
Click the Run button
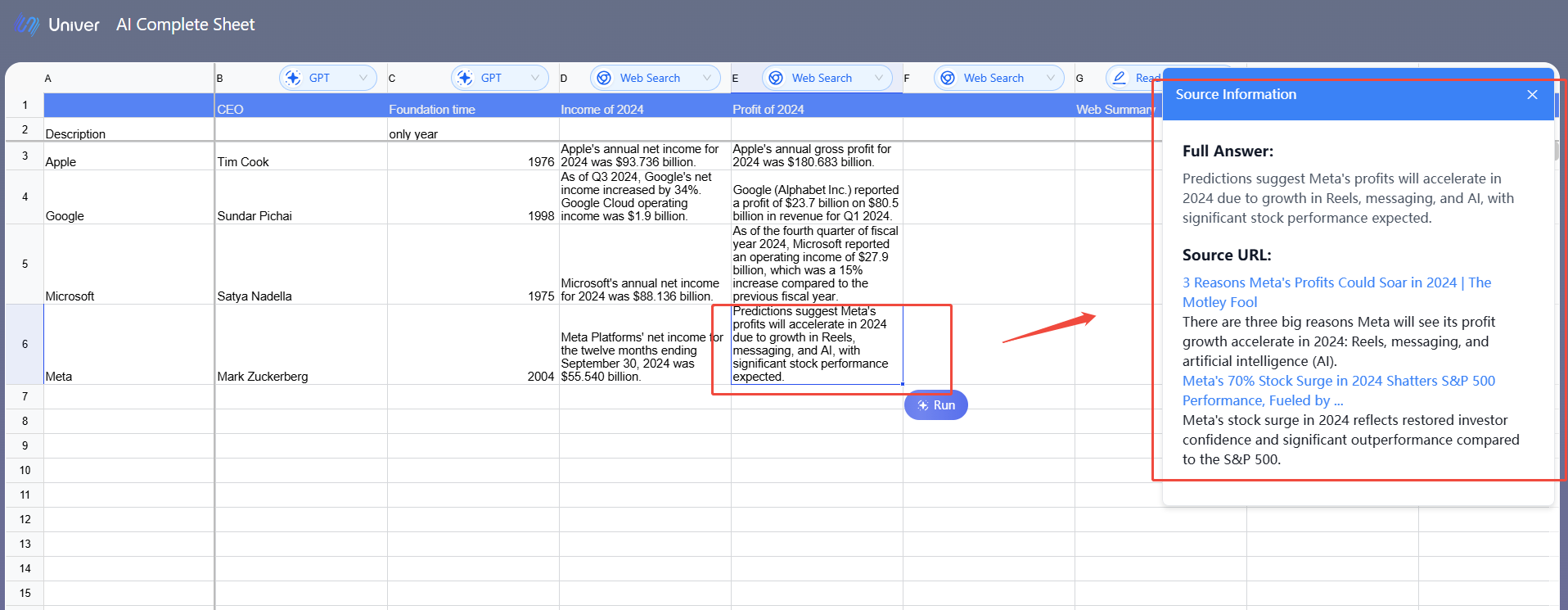tap(936, 405)
